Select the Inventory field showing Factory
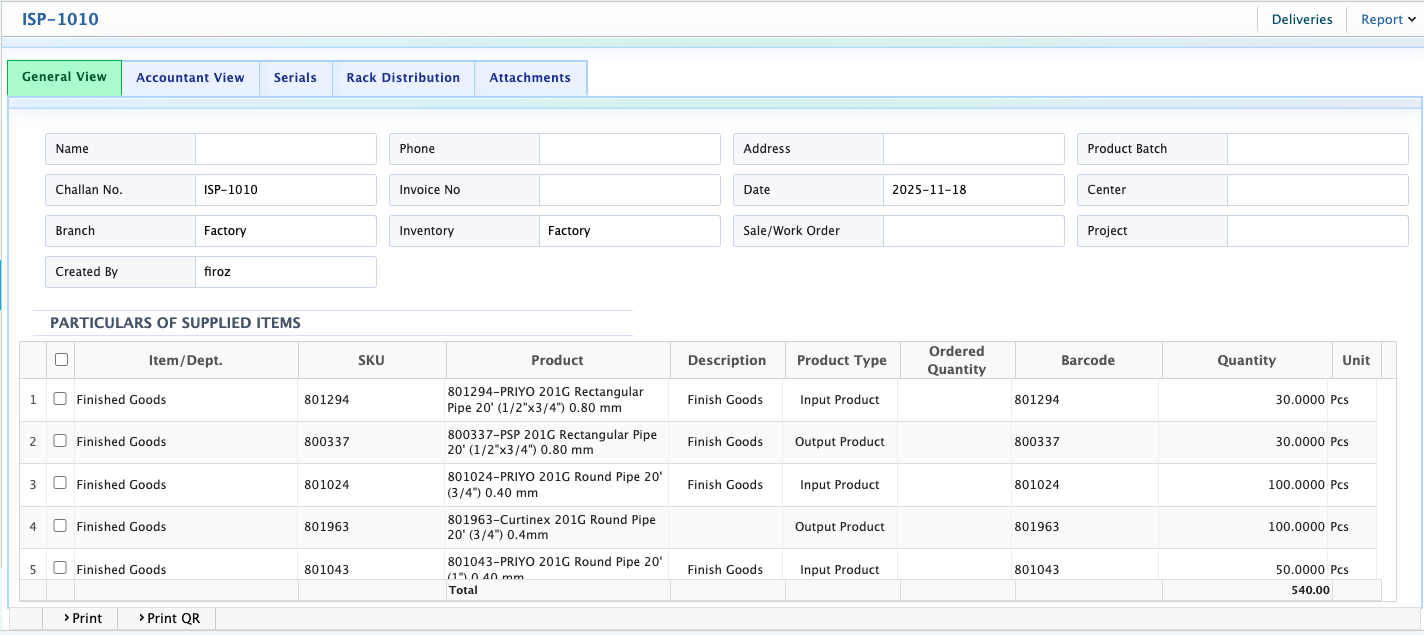The image size is (1424, 635). (630, 231)
